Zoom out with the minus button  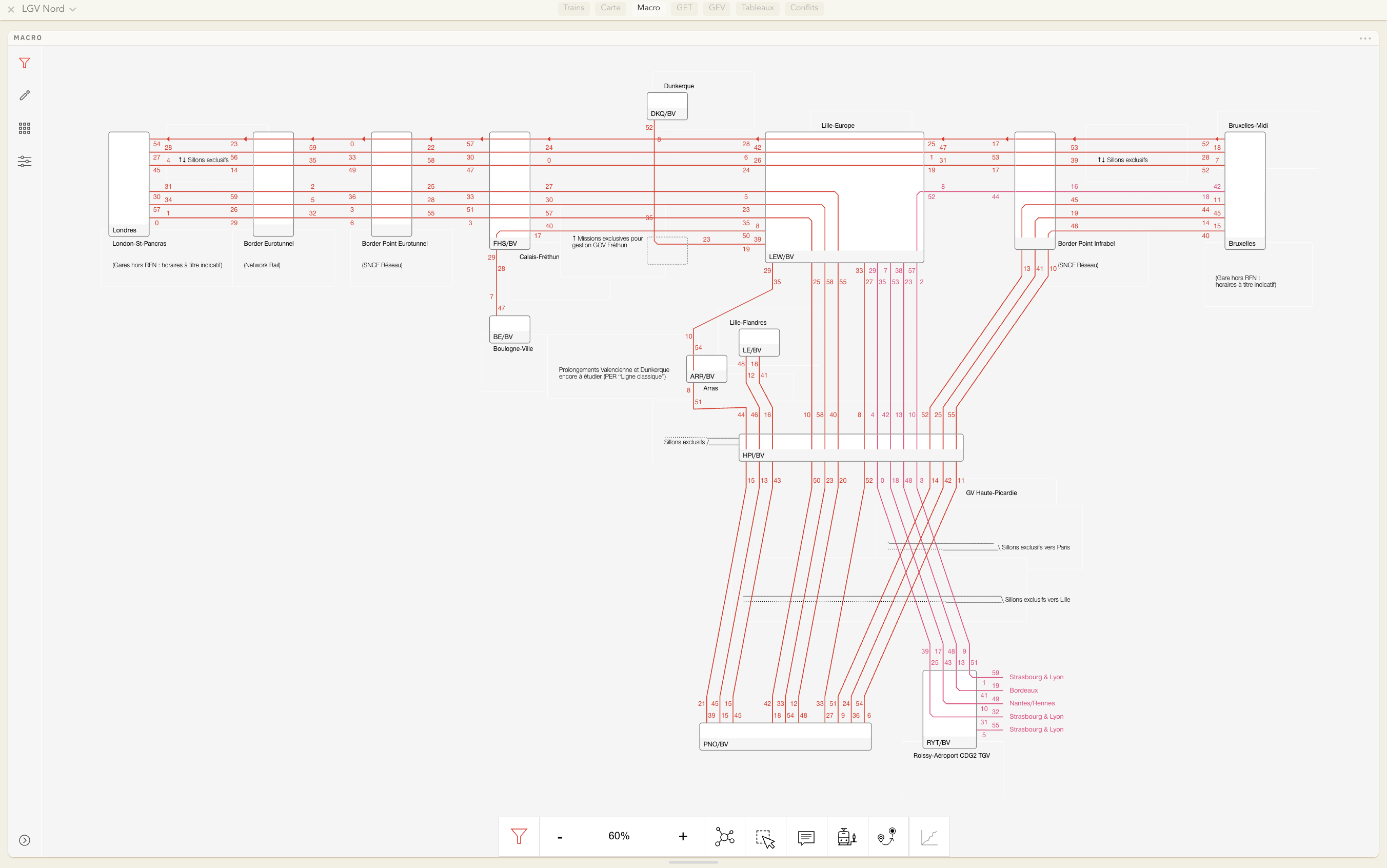coord(560,837)
